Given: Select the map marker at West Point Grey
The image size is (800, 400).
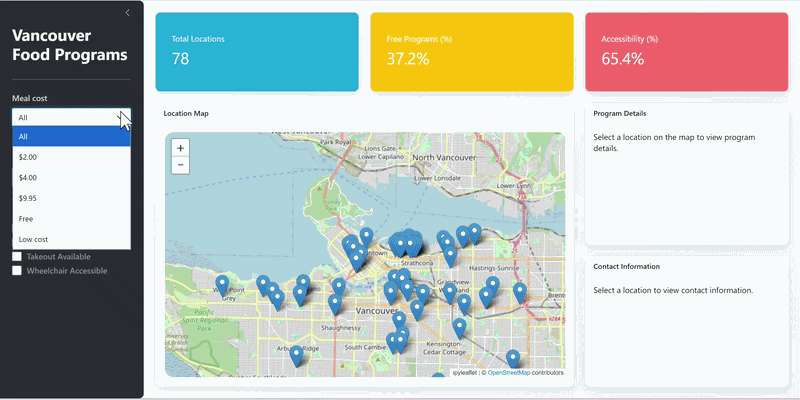Looking at the screenshot, I should pos(222,286).
